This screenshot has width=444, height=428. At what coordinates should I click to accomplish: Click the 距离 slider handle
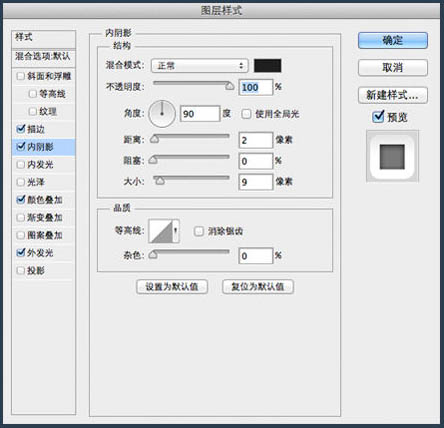(x=154, y=139)
